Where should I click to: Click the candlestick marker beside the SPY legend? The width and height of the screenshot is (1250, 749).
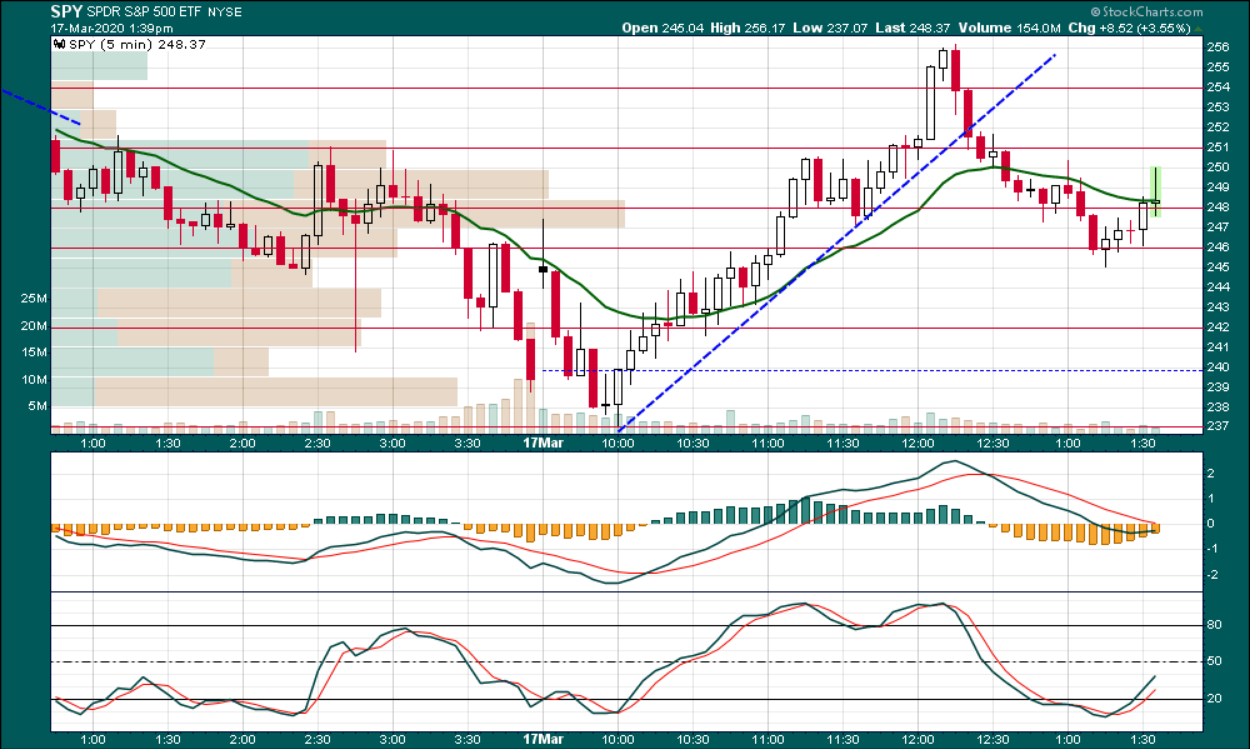click(59, 45)
